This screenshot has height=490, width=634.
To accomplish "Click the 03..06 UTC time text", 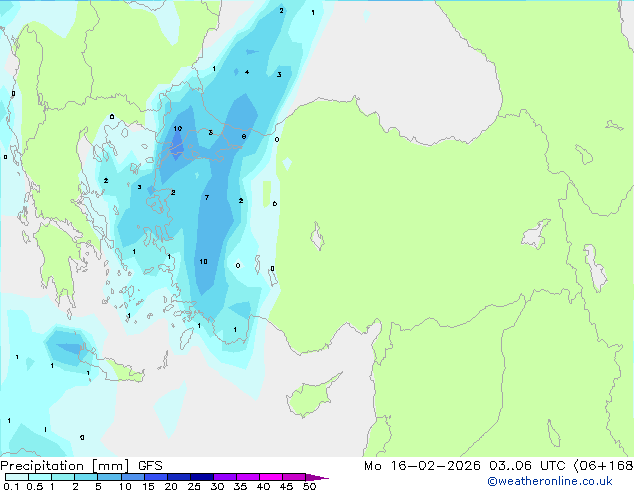I will (527, 466).
